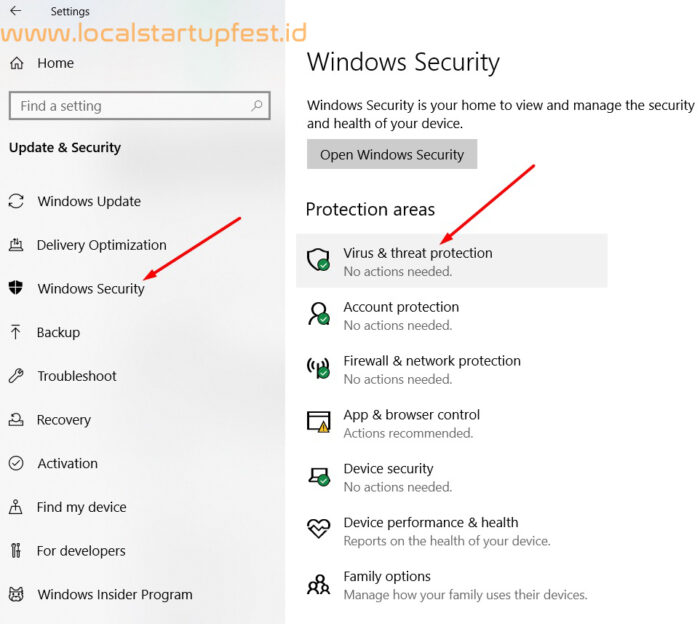Click the Firewall & network protection icon
Screen dimensions: 700x624
click(x=318, y=367)
